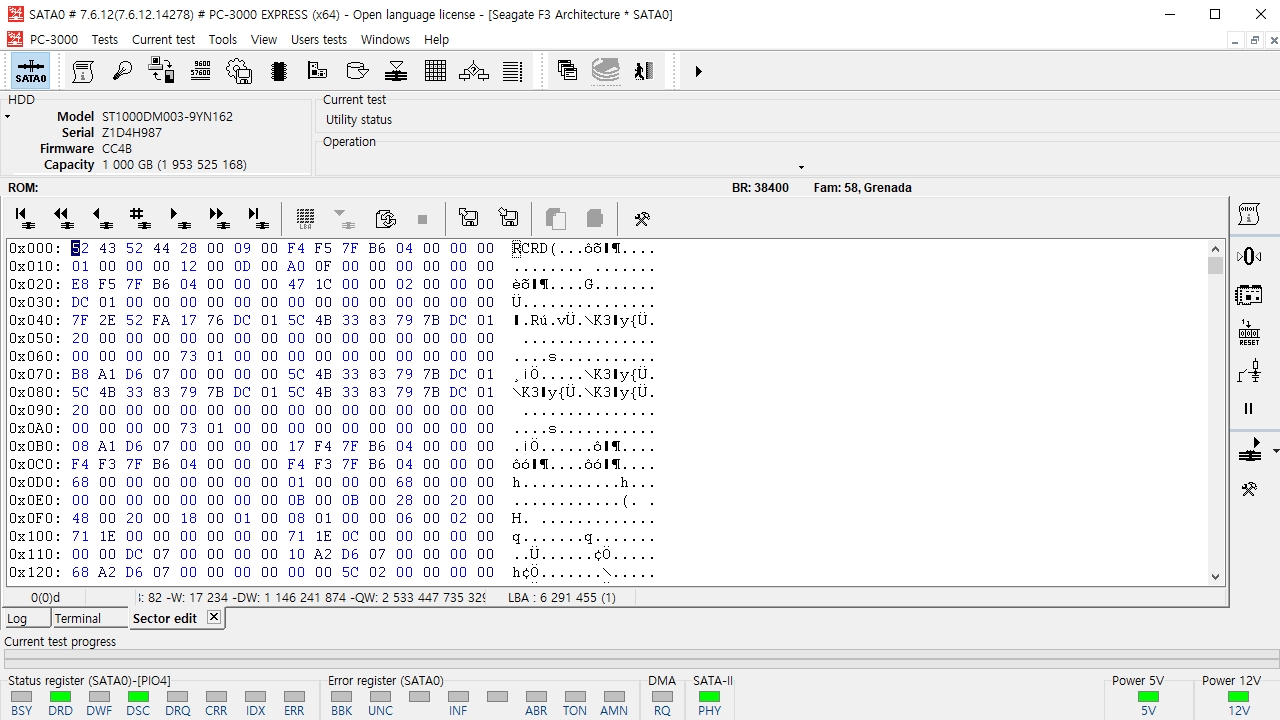This screenshot has height=720, width=1280.
Task: Click floppy icon with arrow pointing outward
Action: pos(468,218)
